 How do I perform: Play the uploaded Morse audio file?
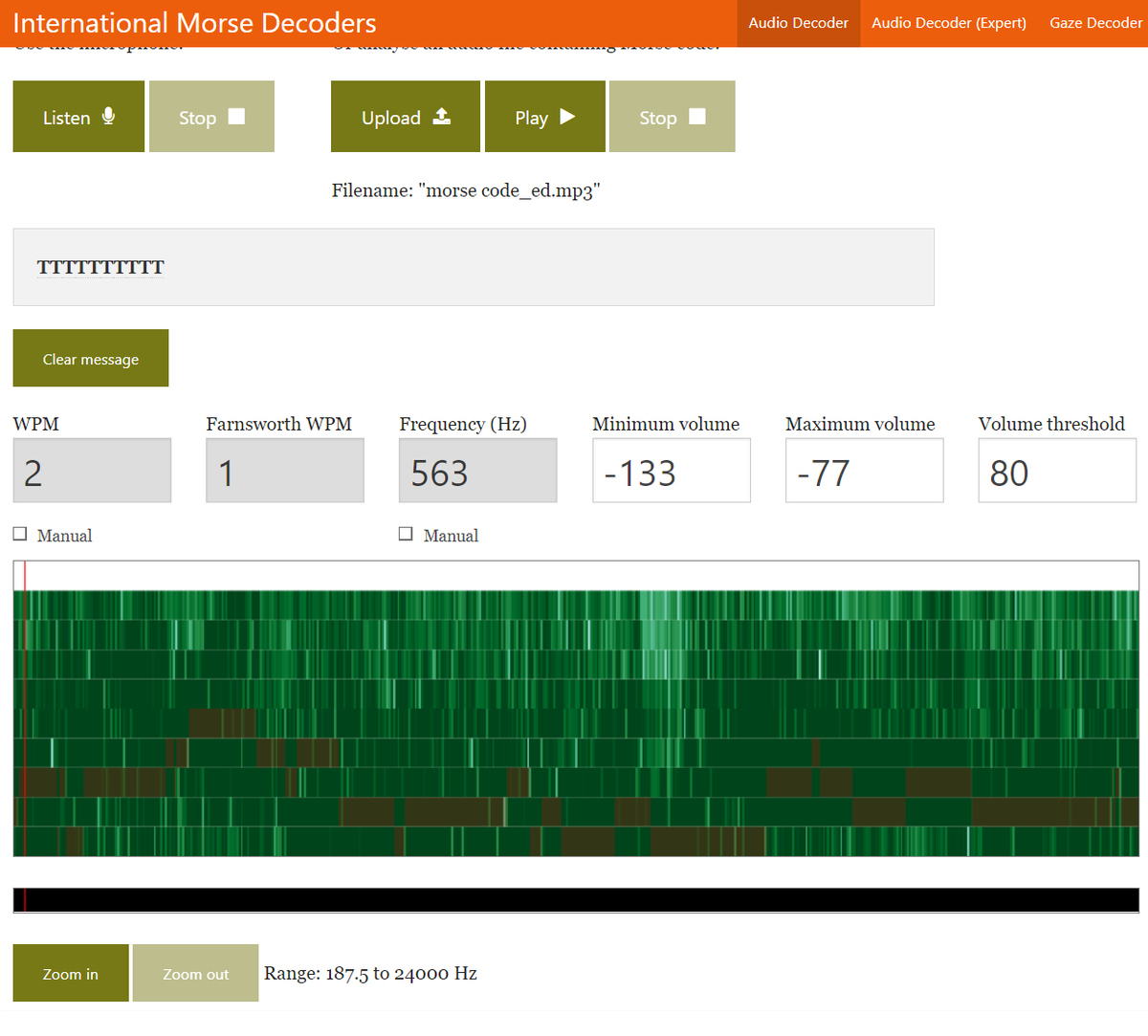pyautogui.click(x=545, y=117)
